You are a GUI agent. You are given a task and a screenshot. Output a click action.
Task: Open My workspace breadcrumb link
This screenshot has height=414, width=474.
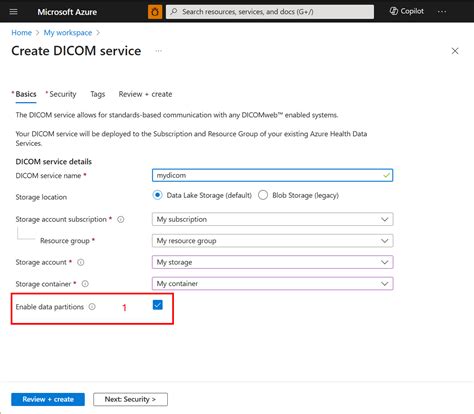pyautogui.click(x=68, y=33)
